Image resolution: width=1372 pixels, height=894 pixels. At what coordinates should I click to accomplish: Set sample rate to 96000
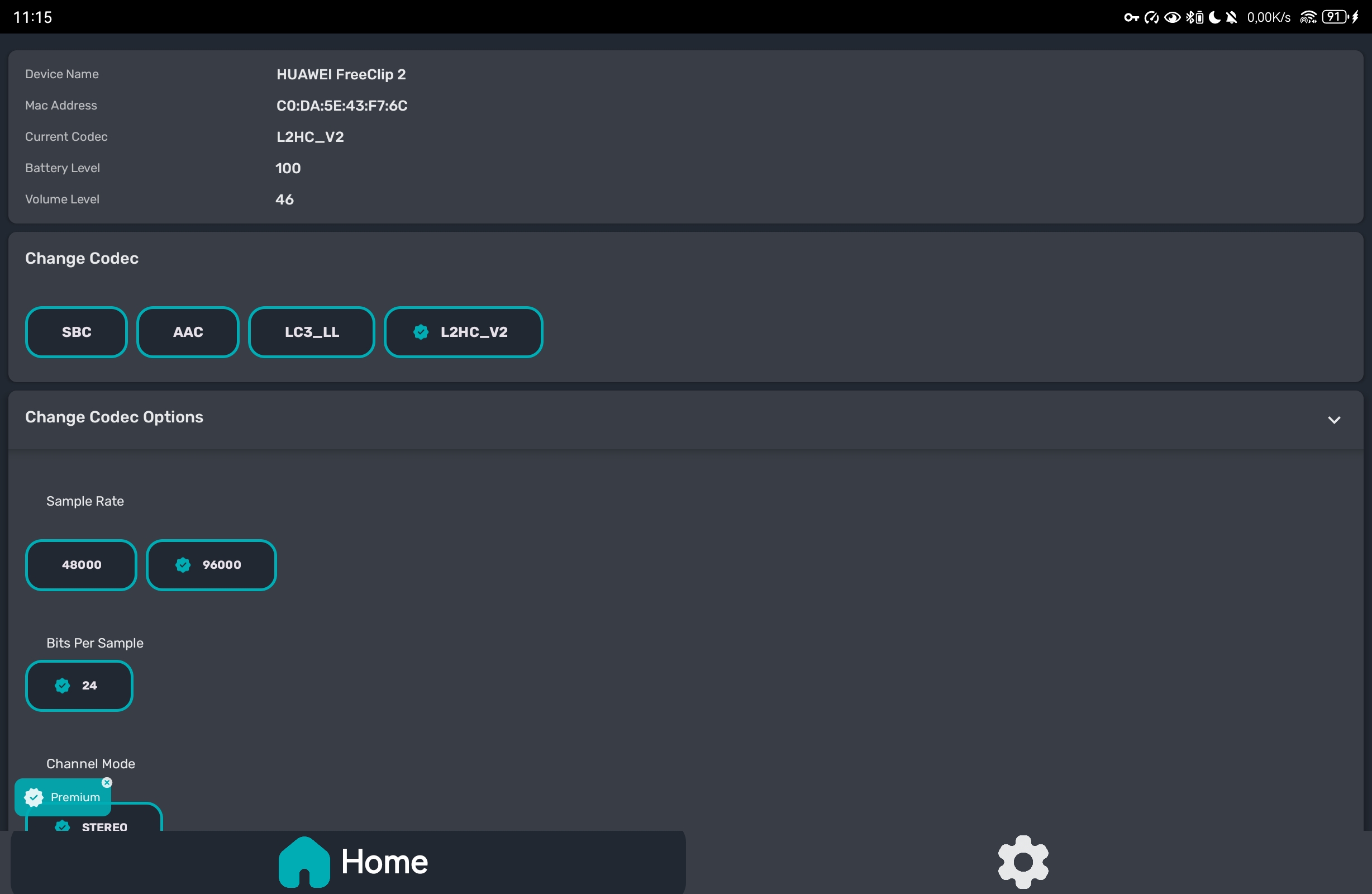click(211, 565)
